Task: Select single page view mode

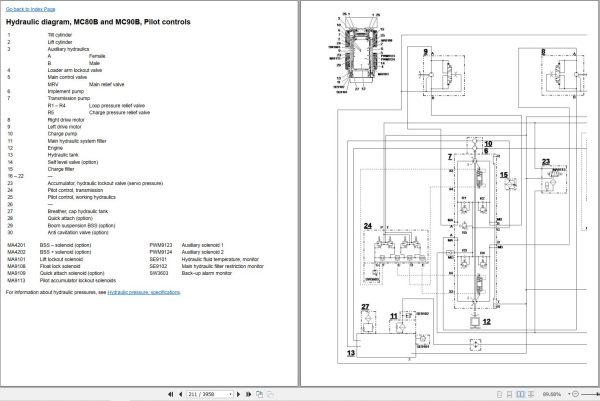Action: pos(499,394)
